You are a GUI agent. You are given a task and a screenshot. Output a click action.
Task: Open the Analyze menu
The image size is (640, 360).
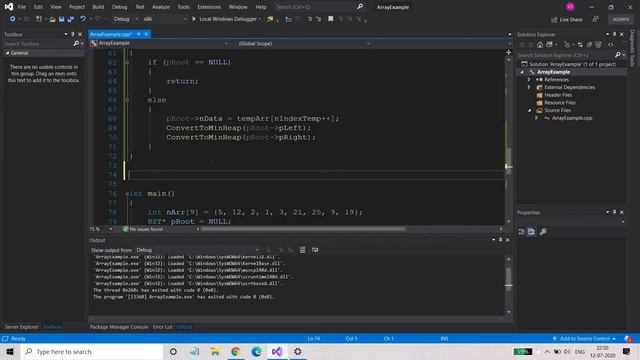coord(161,7)
